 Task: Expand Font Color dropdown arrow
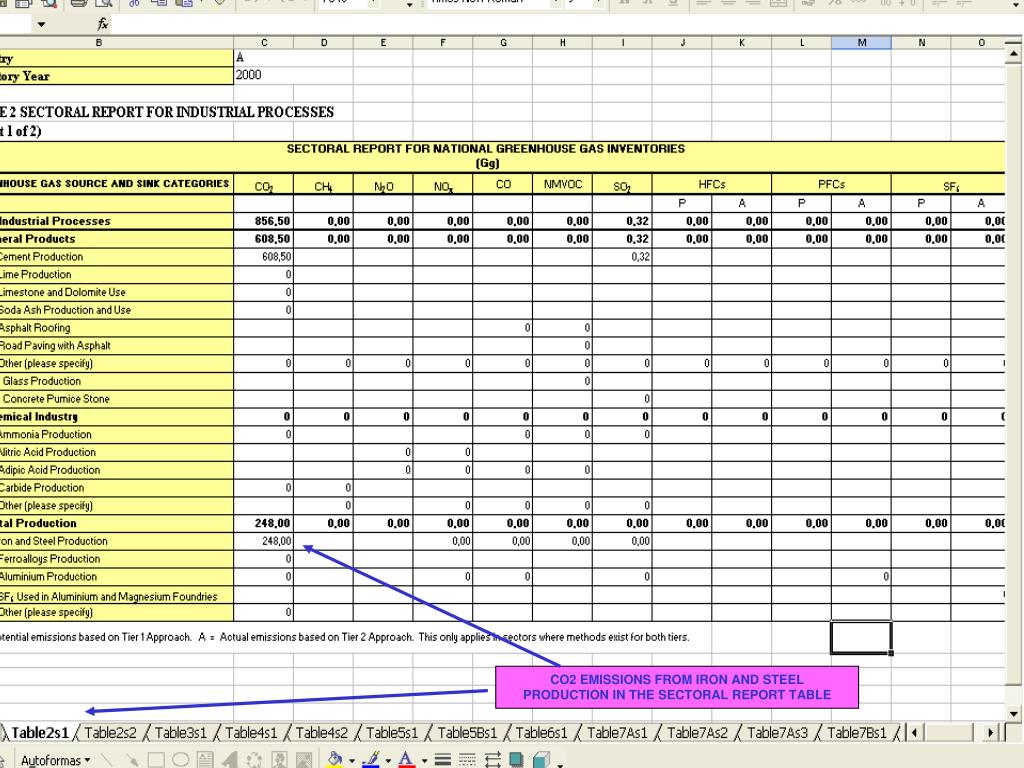pos(424,761)
